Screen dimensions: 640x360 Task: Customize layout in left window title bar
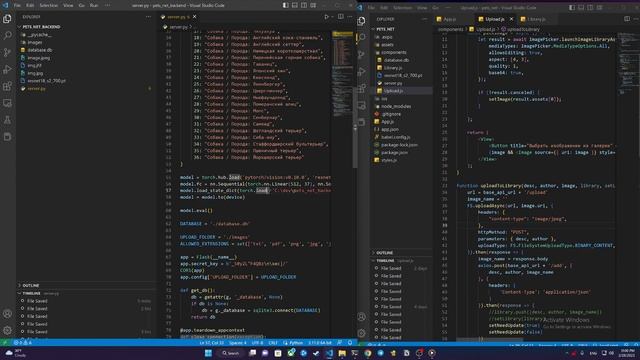pyautogui.click(x=313, y=5)
